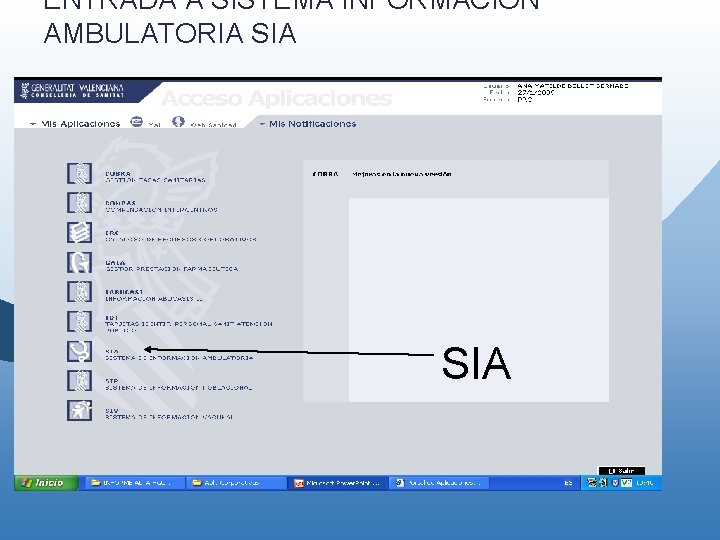Open the Tarjetas identif. personal sanit. icon

click(x=79, y=321)
